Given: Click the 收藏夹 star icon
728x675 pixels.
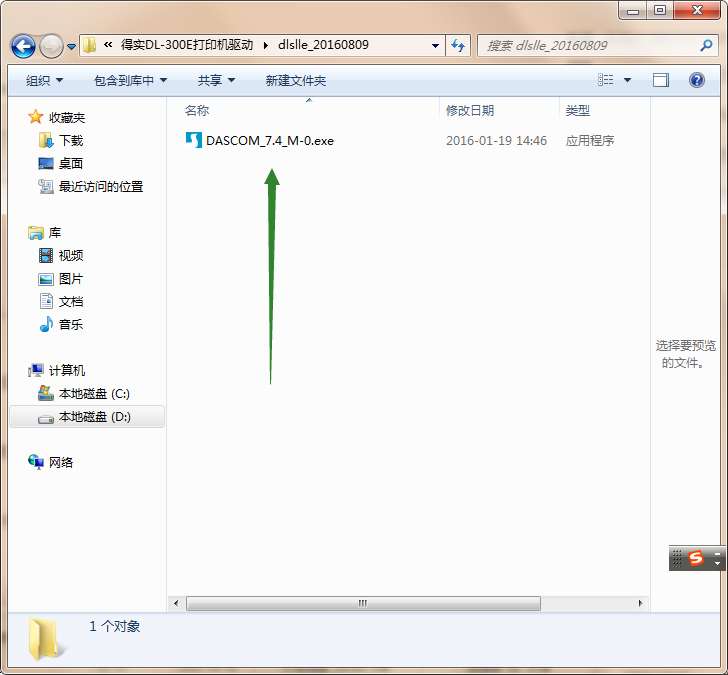Looking at the screenshot, I should point(36,117).
